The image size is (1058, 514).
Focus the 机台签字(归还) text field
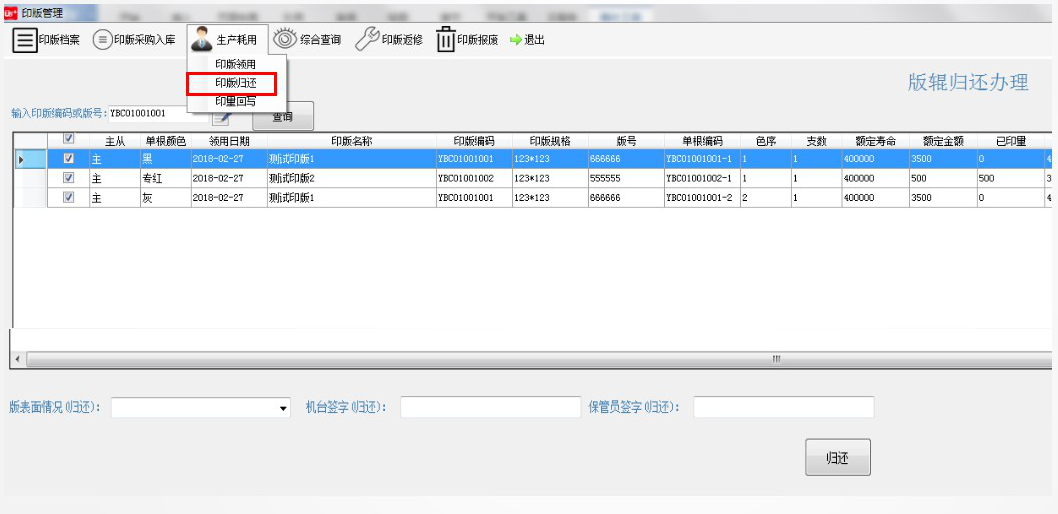pos(490,407)
